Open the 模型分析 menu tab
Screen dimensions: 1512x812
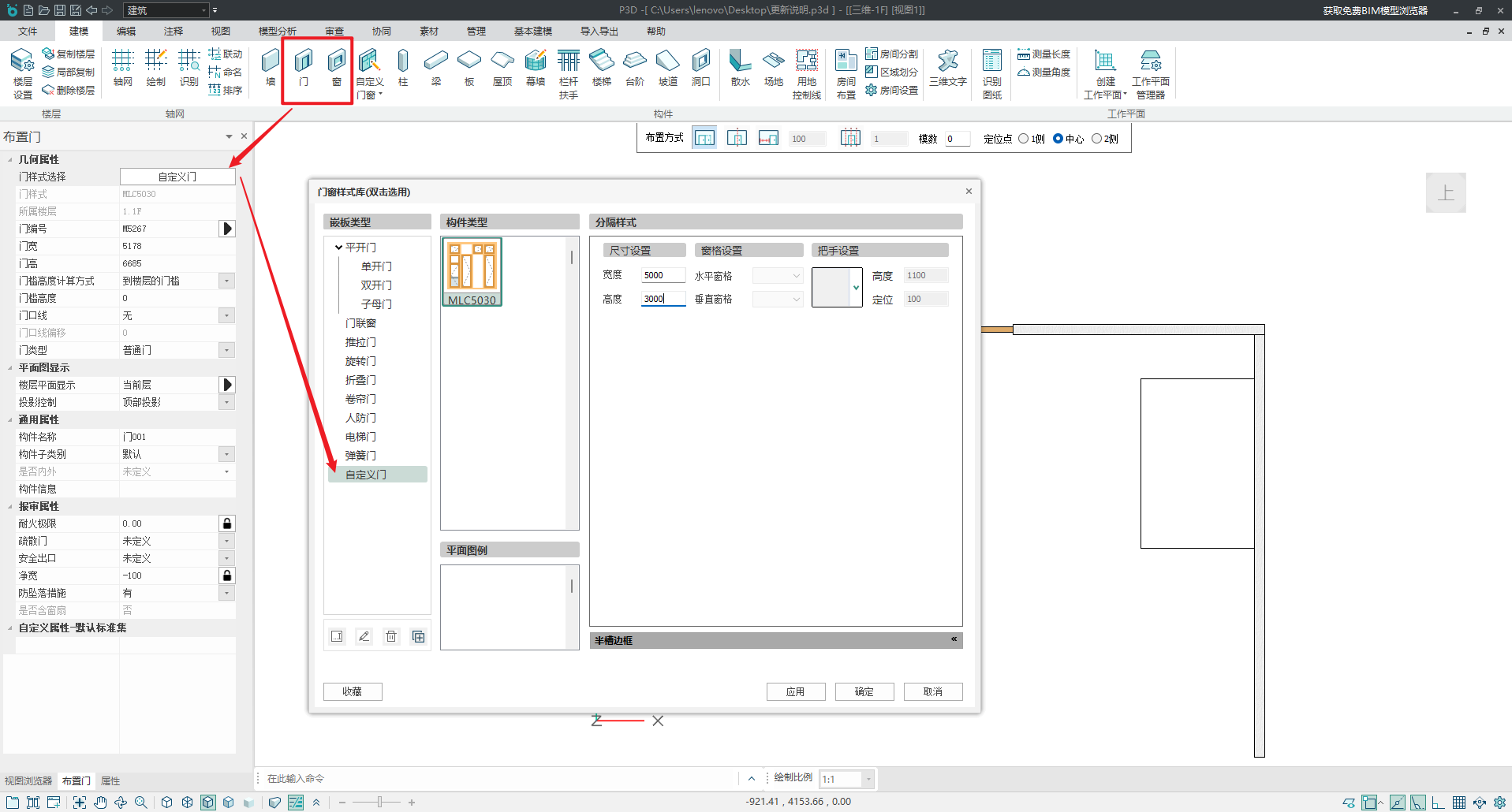(277, 32)
